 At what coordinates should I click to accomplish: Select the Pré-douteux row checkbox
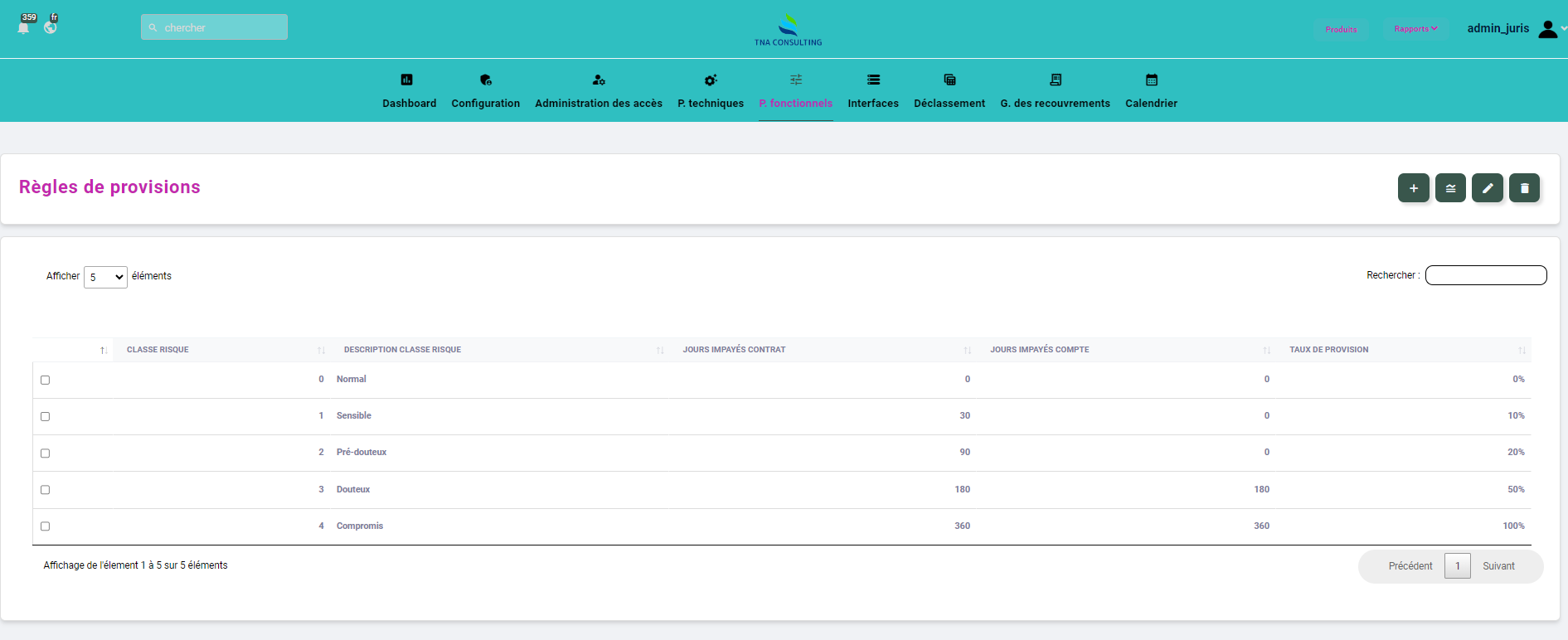point(46,453)
